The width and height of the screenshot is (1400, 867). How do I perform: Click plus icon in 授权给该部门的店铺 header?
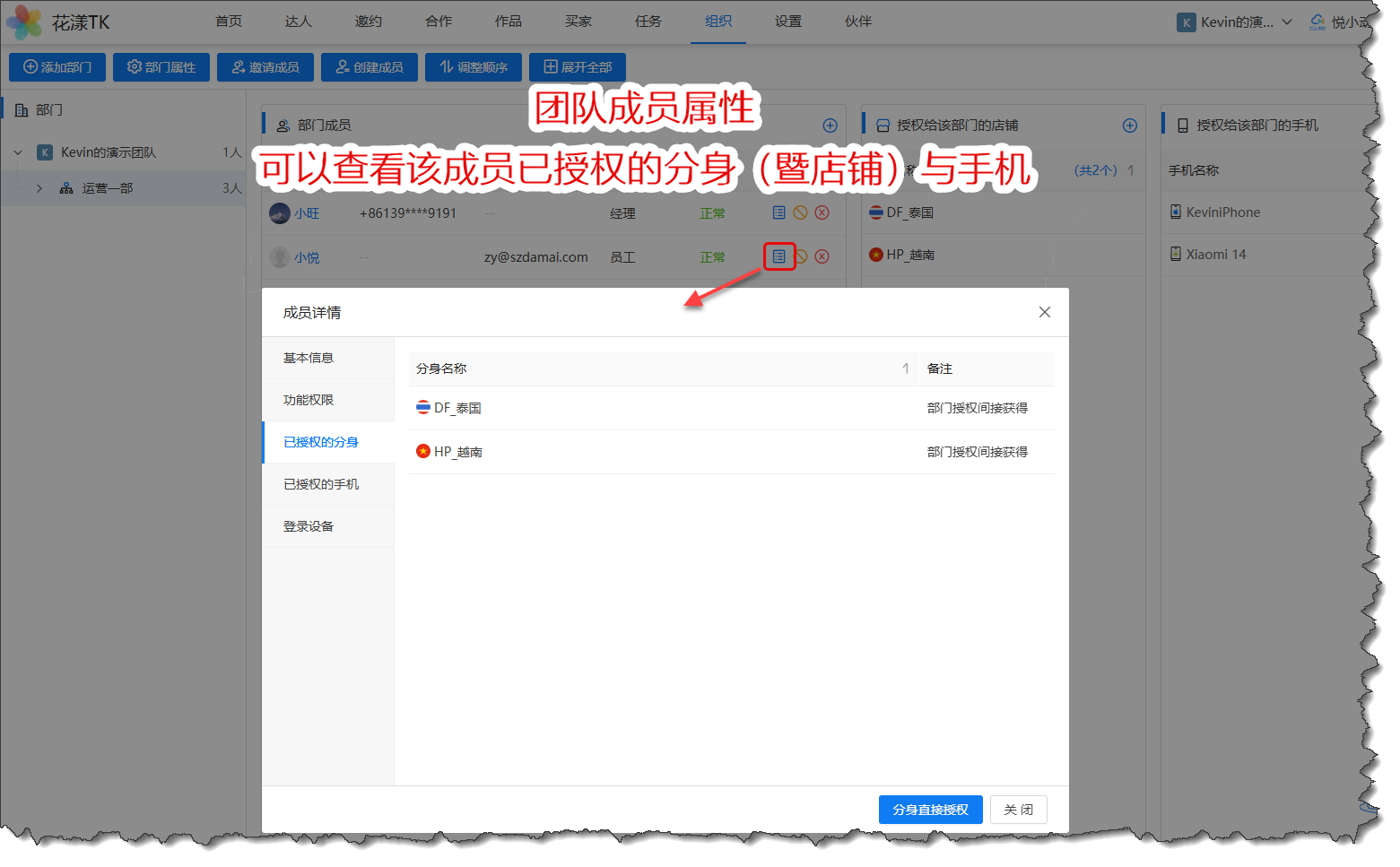(x=1129, y=126)
